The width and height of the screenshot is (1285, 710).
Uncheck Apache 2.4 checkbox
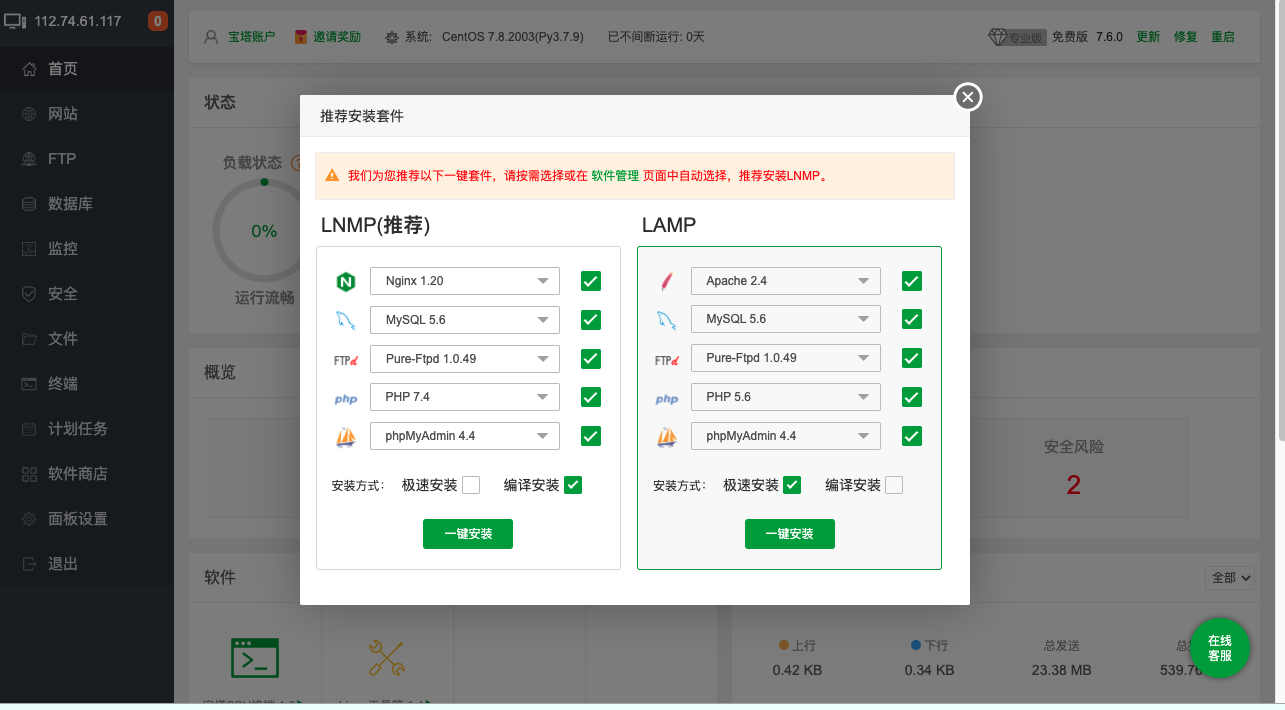(912, 281)
